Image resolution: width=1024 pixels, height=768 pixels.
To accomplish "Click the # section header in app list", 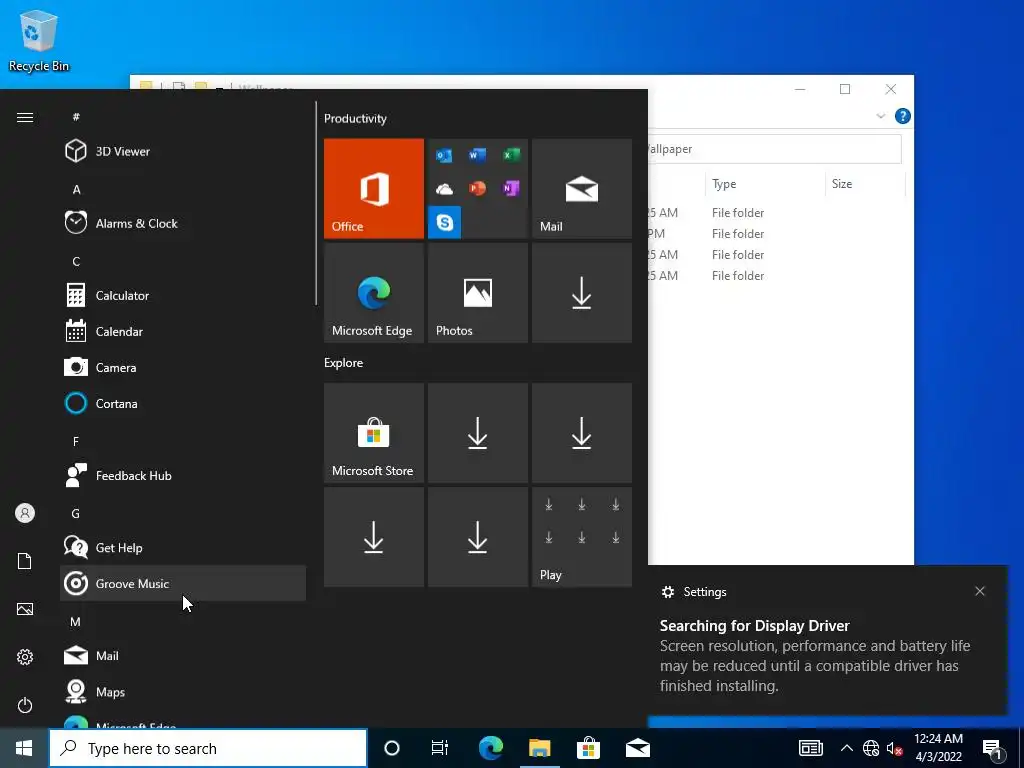I will pos(76,117).
